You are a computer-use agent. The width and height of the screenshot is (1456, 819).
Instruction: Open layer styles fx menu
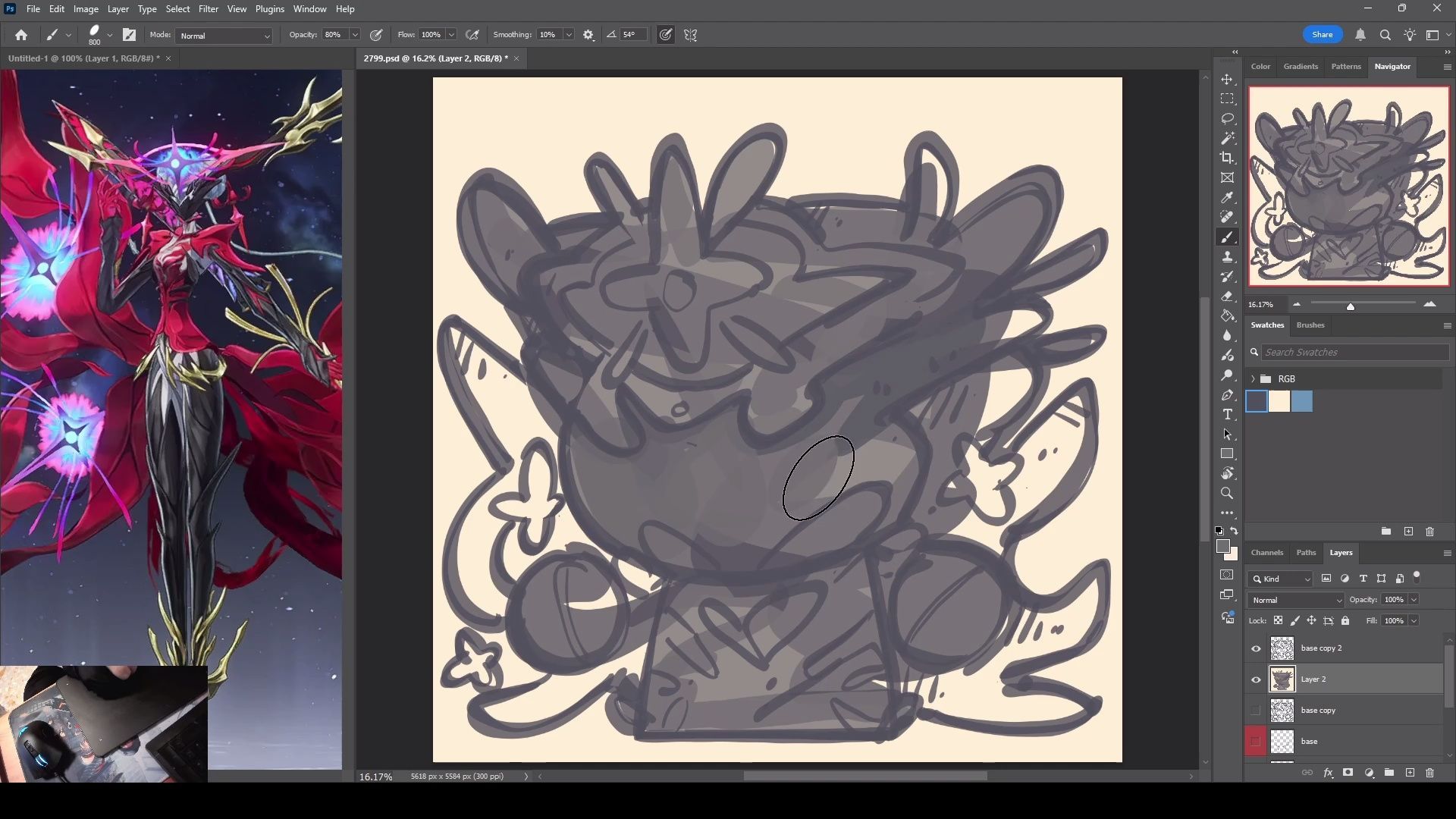point(1328,773)
